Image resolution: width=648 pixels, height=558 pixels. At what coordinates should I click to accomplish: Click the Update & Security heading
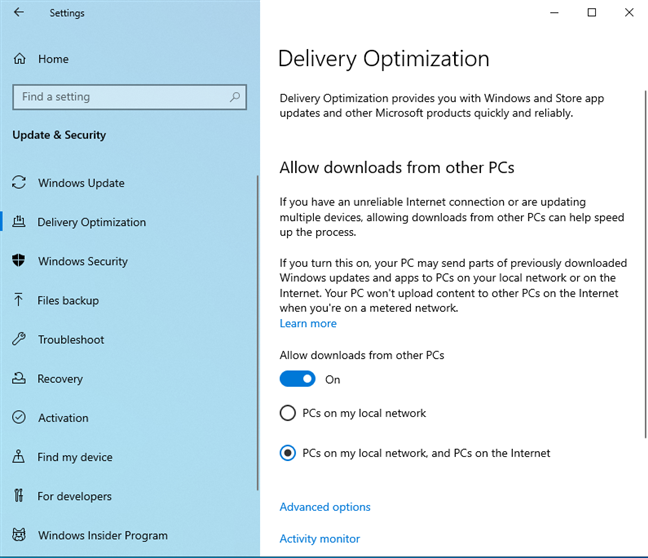[59, 135]
